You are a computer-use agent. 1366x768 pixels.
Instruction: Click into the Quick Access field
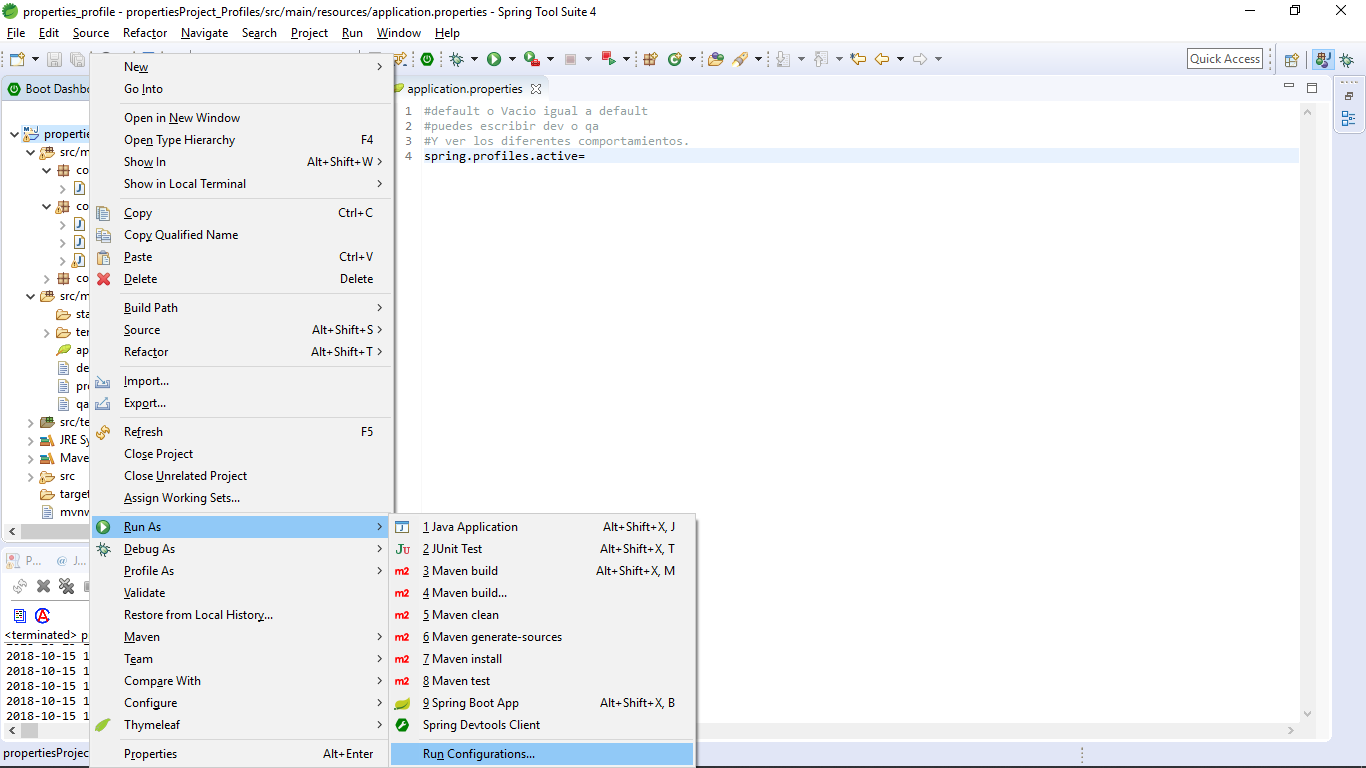tap(1225, 59)
